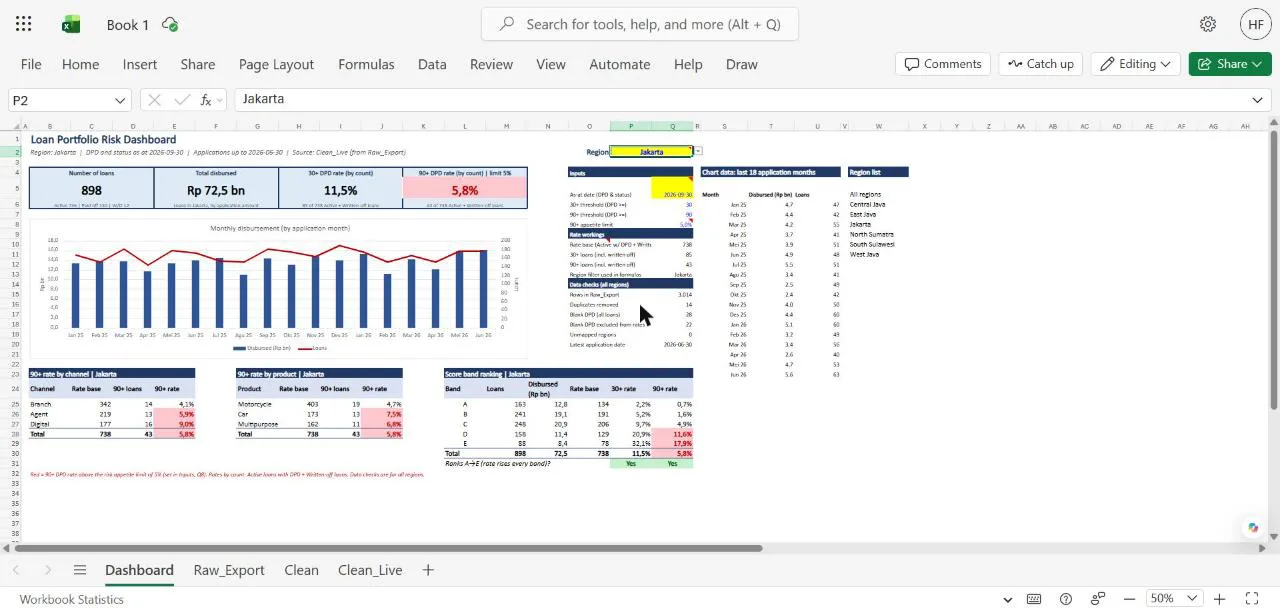Expand the formula bar

[x=1257, y=100]
